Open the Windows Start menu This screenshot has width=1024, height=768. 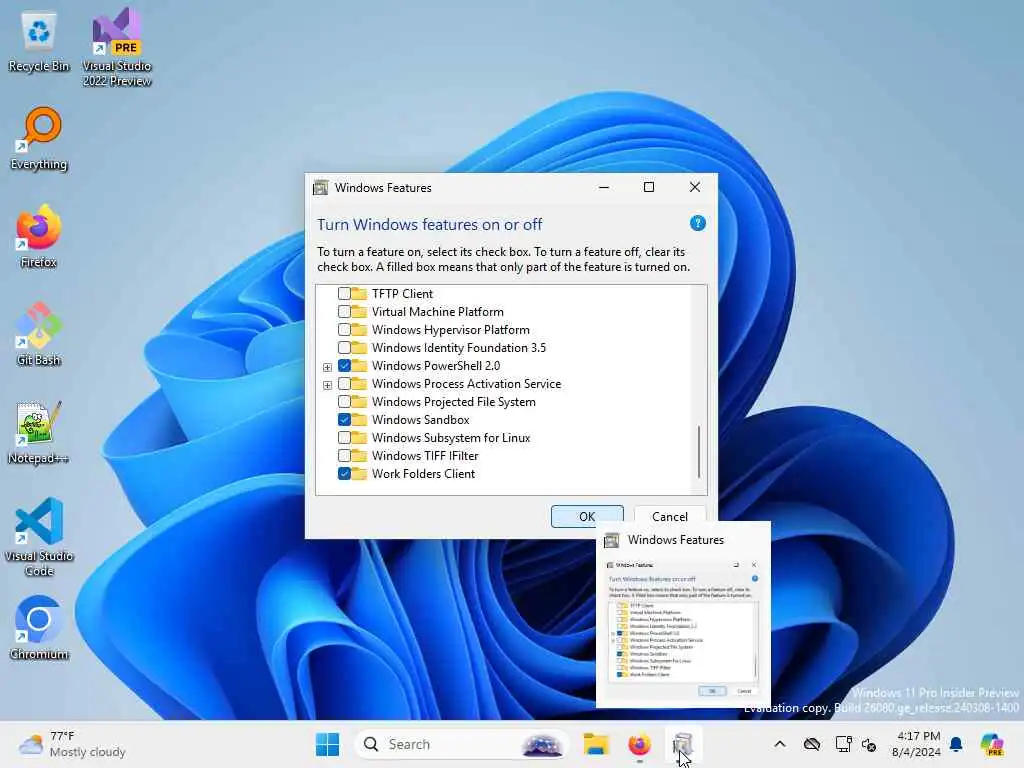[327, 744]
